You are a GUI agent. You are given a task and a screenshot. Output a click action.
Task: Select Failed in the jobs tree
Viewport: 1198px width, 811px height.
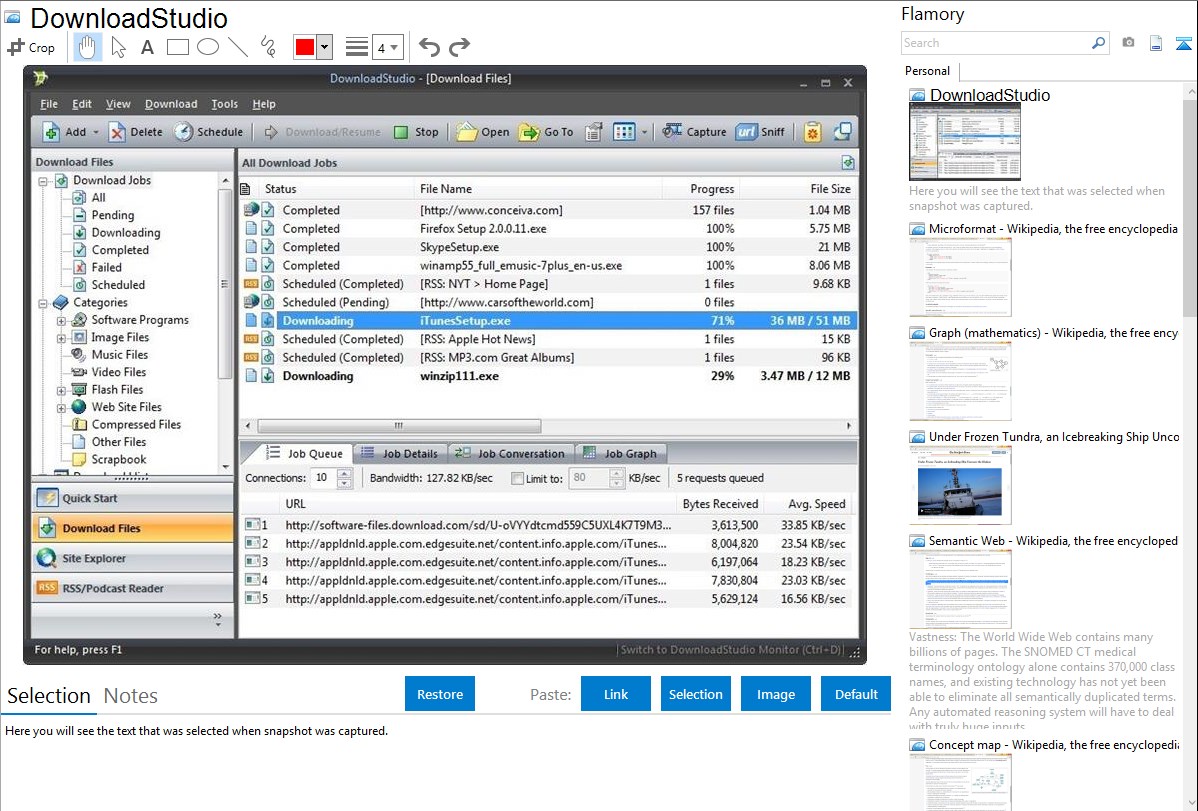click(106, 268)
